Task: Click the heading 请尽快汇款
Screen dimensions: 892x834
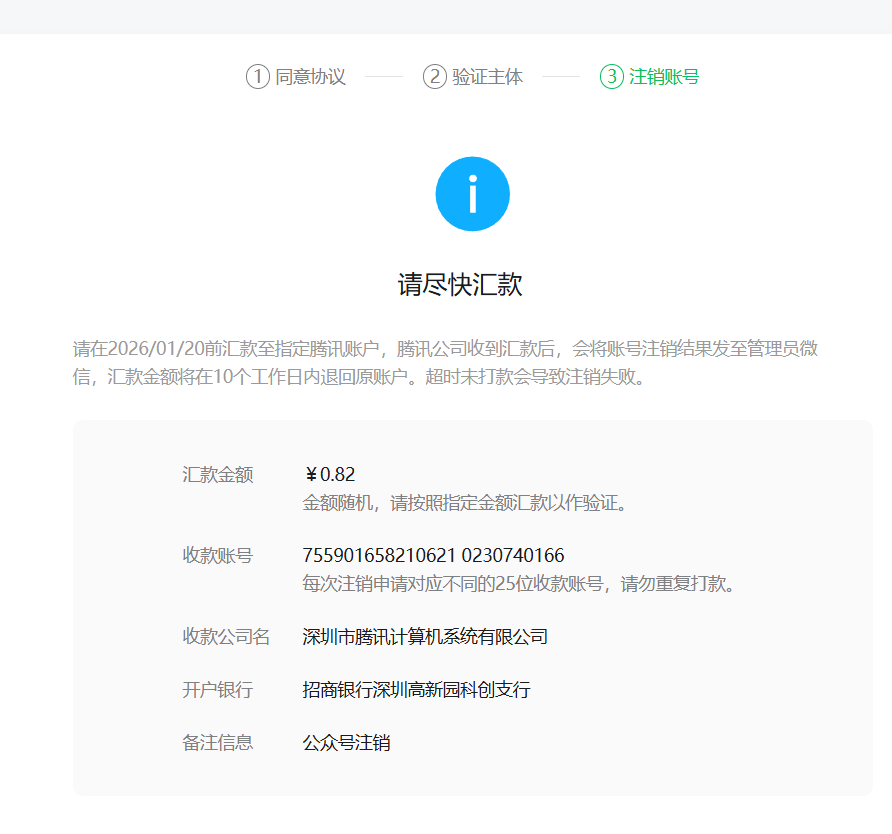Action: 460,284
